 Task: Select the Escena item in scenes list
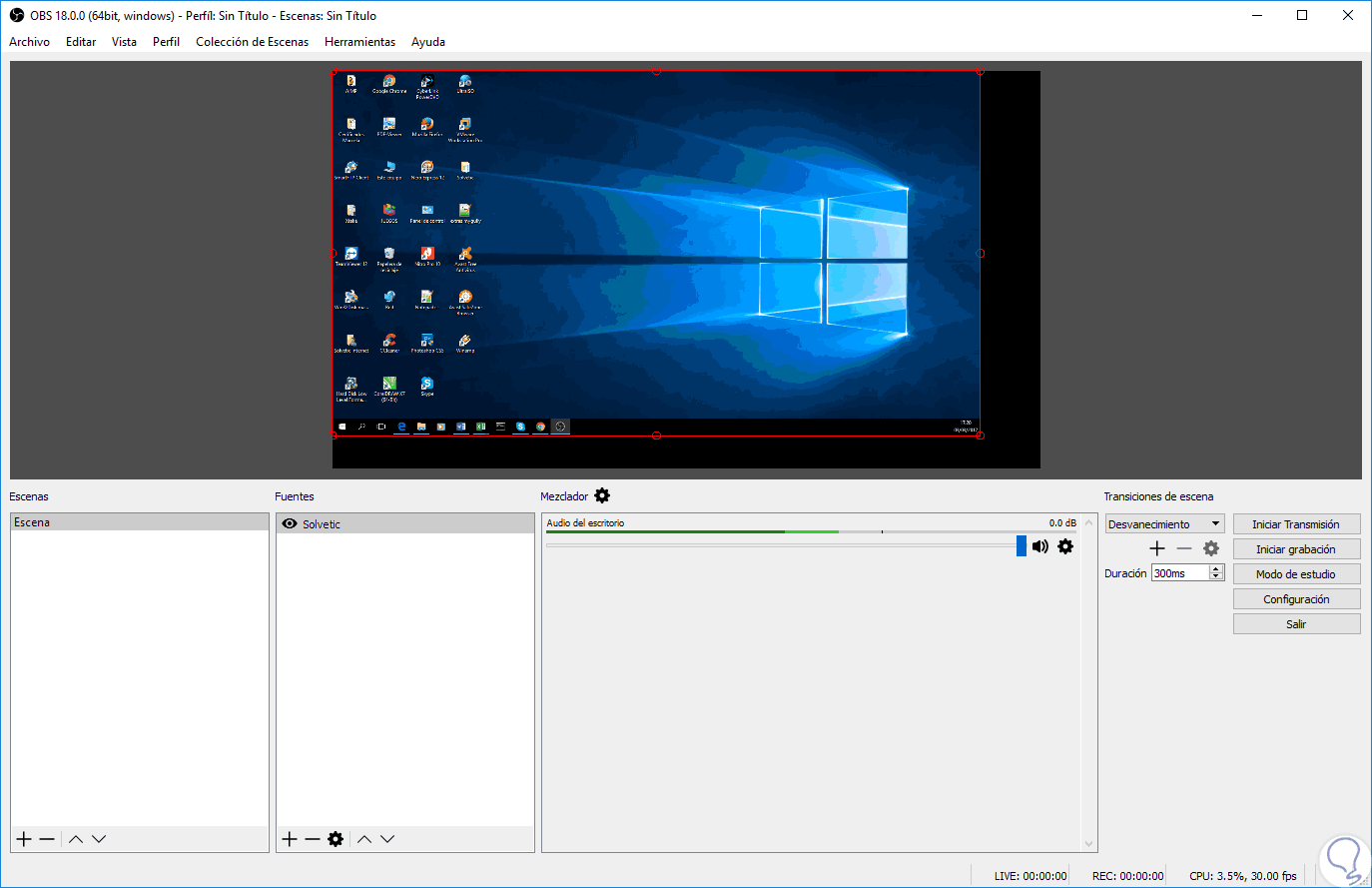click(x=140, y=522)
